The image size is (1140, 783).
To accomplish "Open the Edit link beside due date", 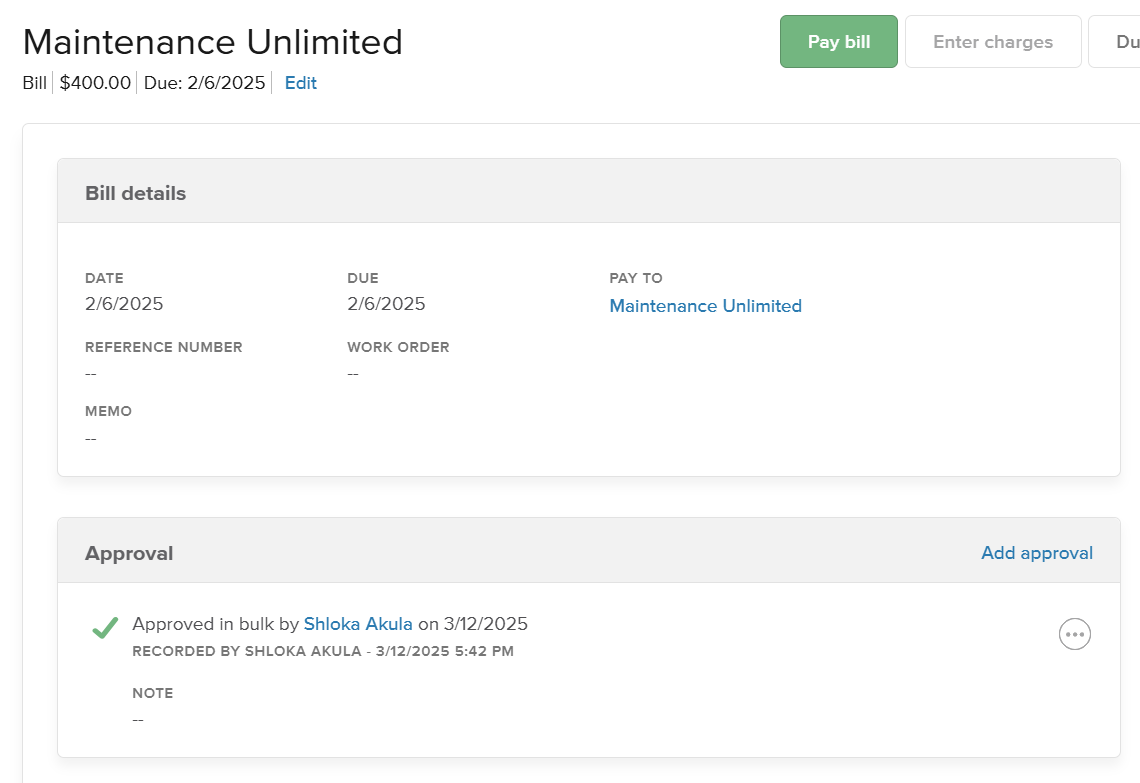I will tap(300, 83).
